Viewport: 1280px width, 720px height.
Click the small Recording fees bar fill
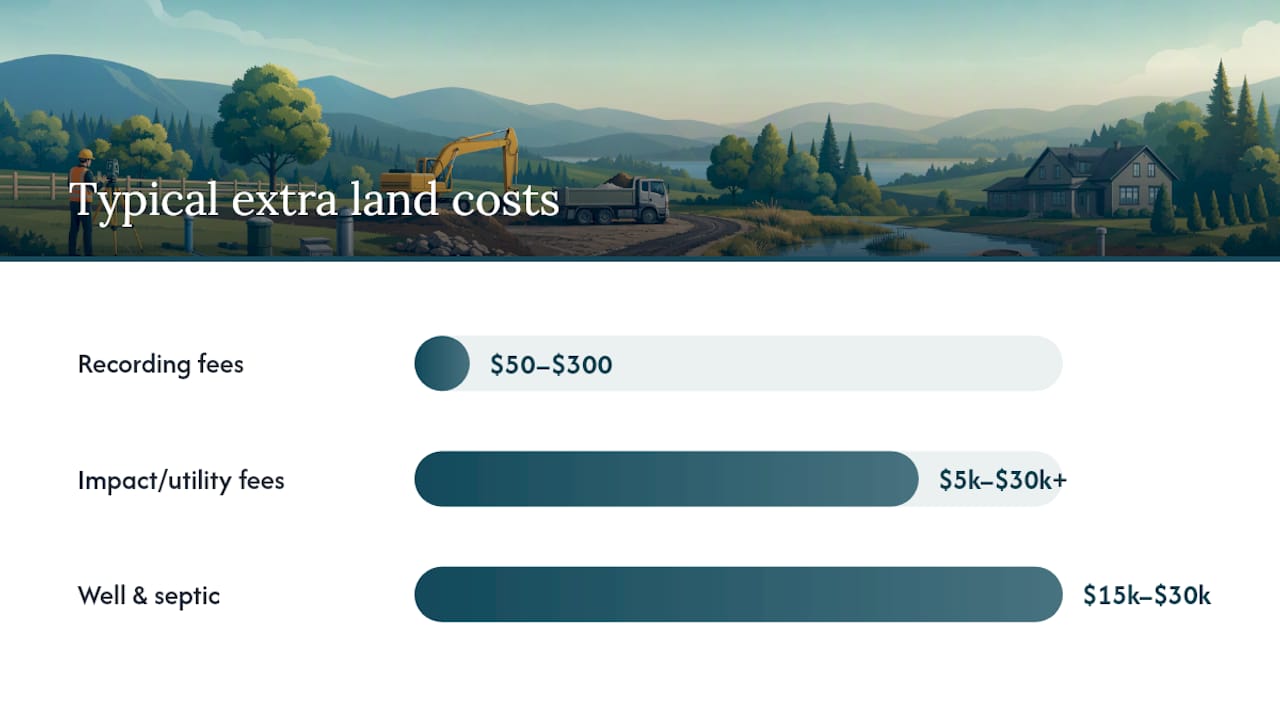click(x=442, y=363)
